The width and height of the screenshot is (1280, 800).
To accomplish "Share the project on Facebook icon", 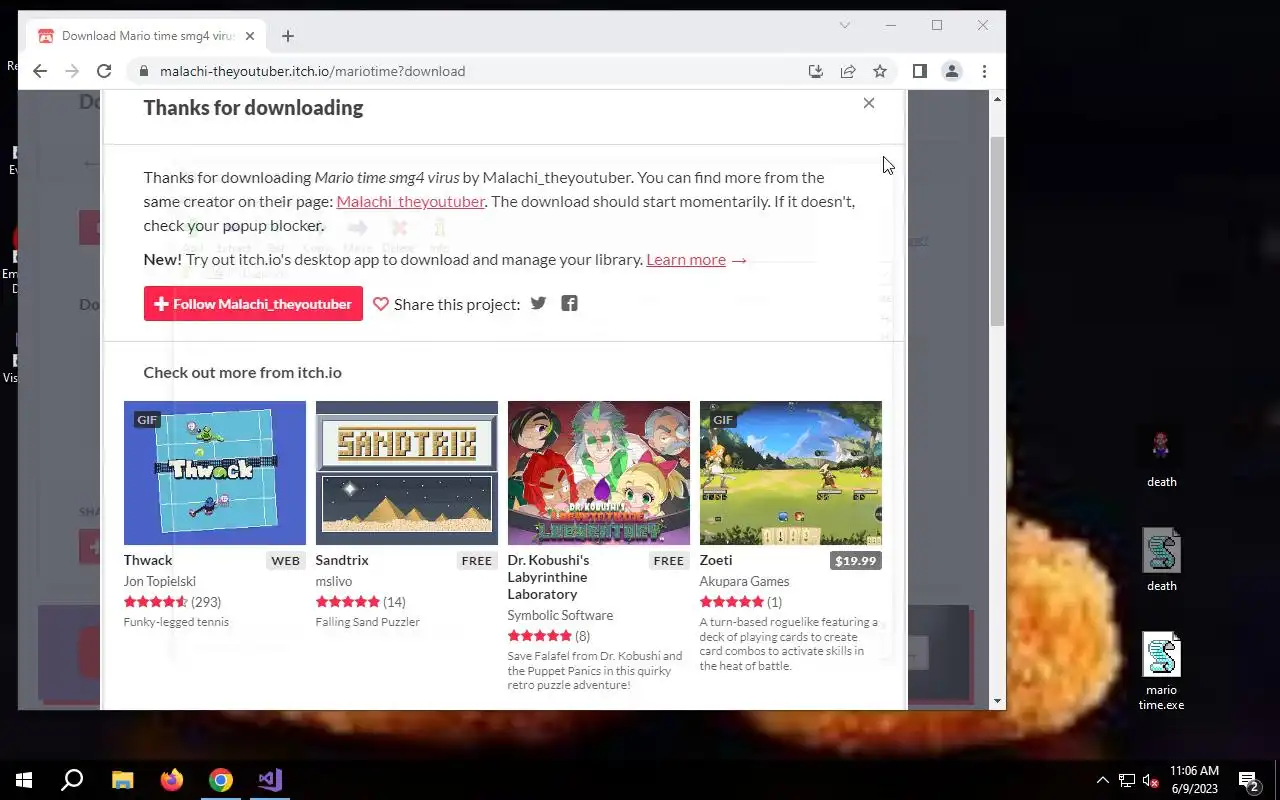I will tap(569, 303).
